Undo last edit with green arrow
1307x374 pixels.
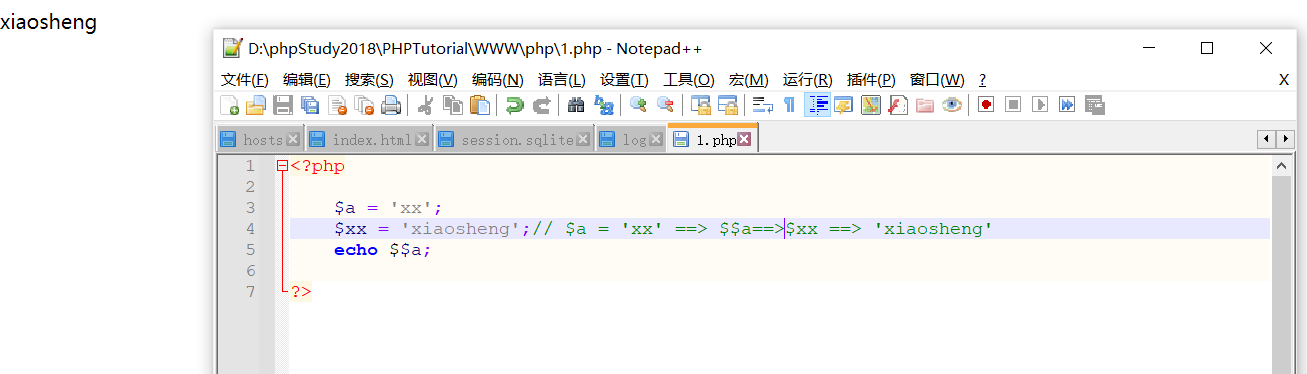click(514, 104)
